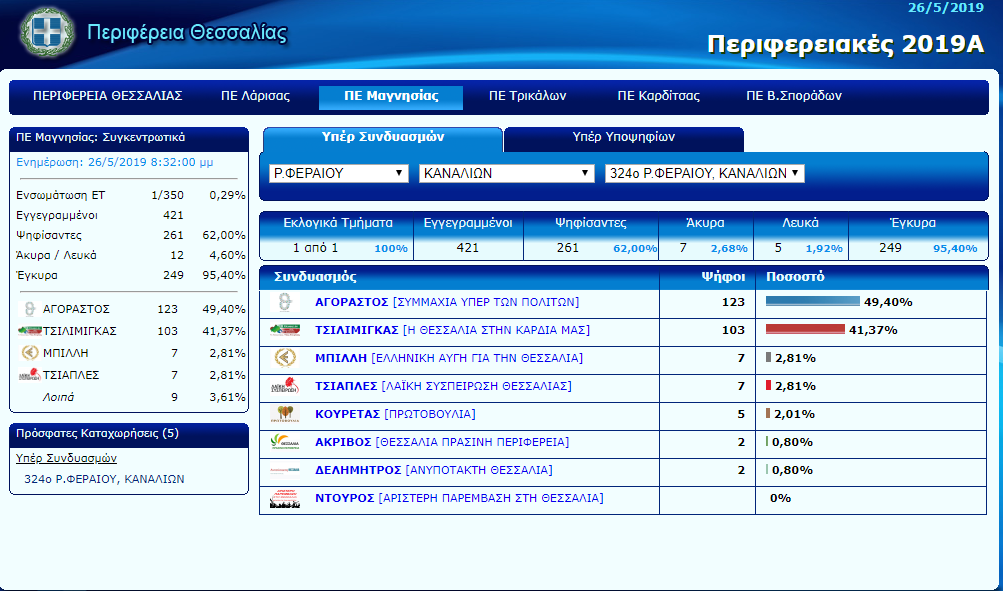Click the ΑΓΟΡΑΣΤΟΣ party logo in results table
Viewport: 1003px width, 591px height.
tap(284, 302)
